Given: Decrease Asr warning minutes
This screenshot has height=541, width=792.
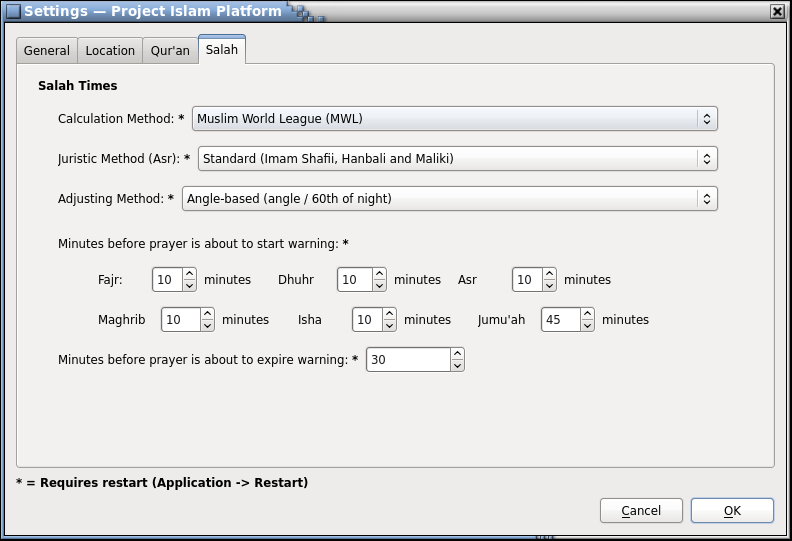Looking at the screenshot, I should (x=550, y=285).
